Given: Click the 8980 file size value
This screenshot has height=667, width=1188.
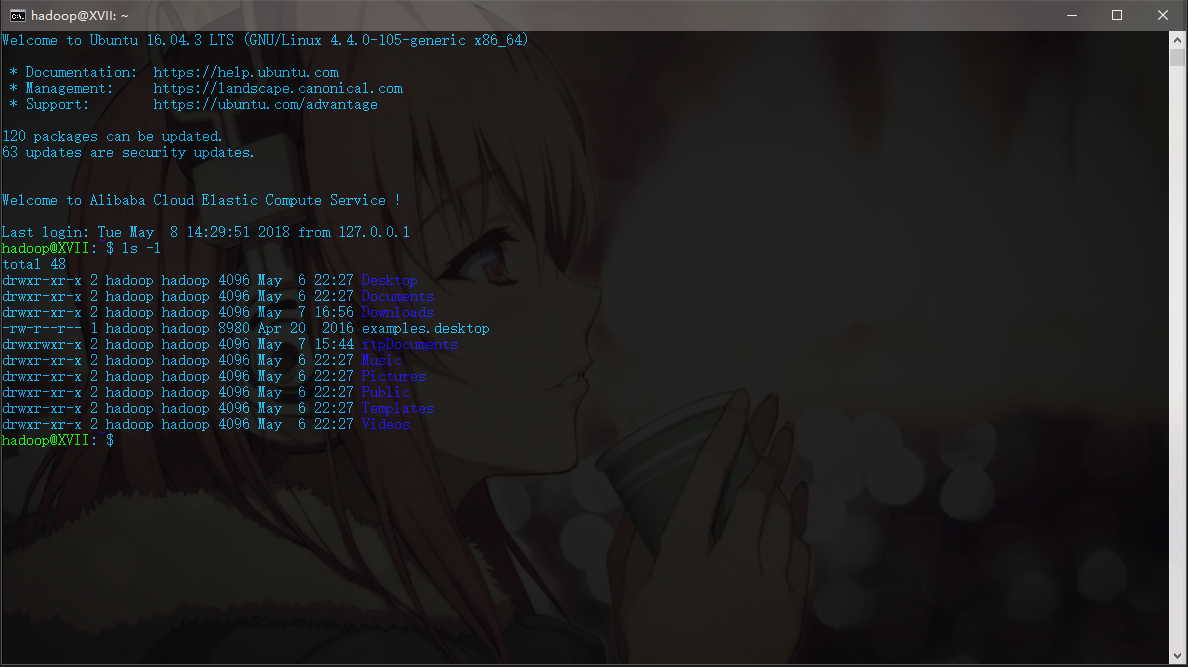Looking at the screenshot, I should [x=234, y=328].
